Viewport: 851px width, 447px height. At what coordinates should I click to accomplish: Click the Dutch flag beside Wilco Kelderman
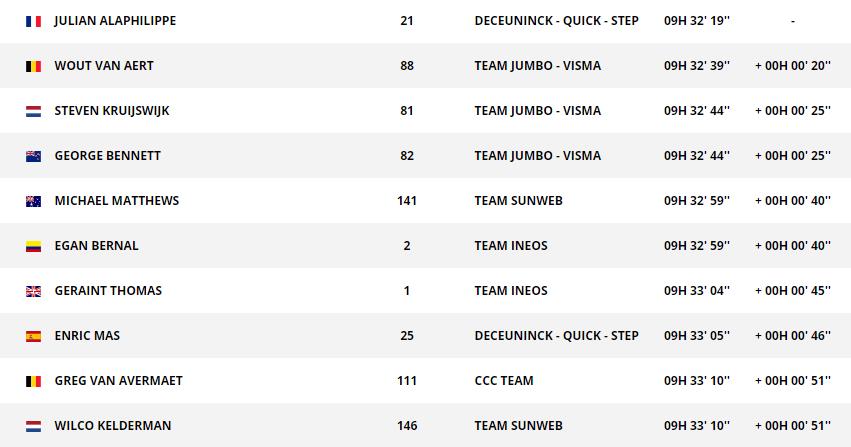click(x=33, y=426)
